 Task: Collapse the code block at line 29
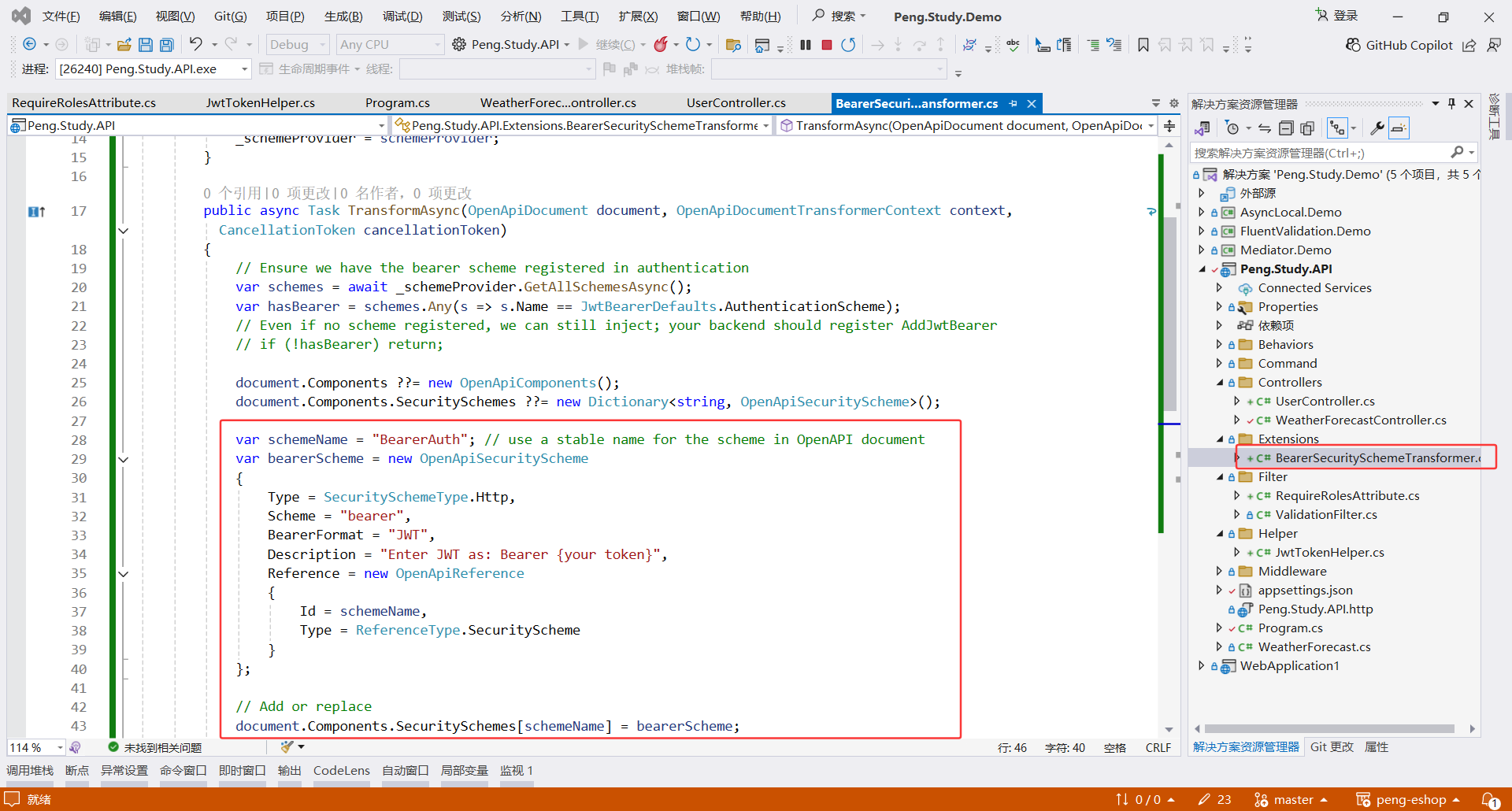tap(123, 459)
